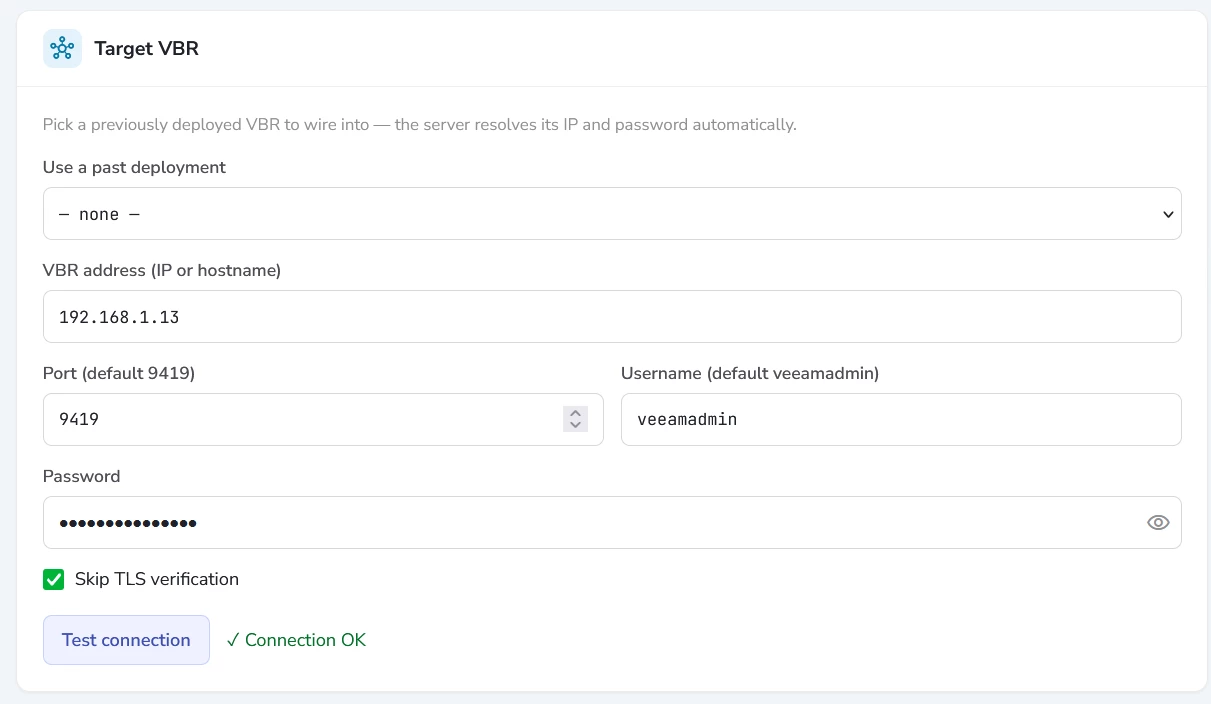Decrease port value with down stepper arrow
This screenshot has width=1211, height=704.
pos(575,425)
